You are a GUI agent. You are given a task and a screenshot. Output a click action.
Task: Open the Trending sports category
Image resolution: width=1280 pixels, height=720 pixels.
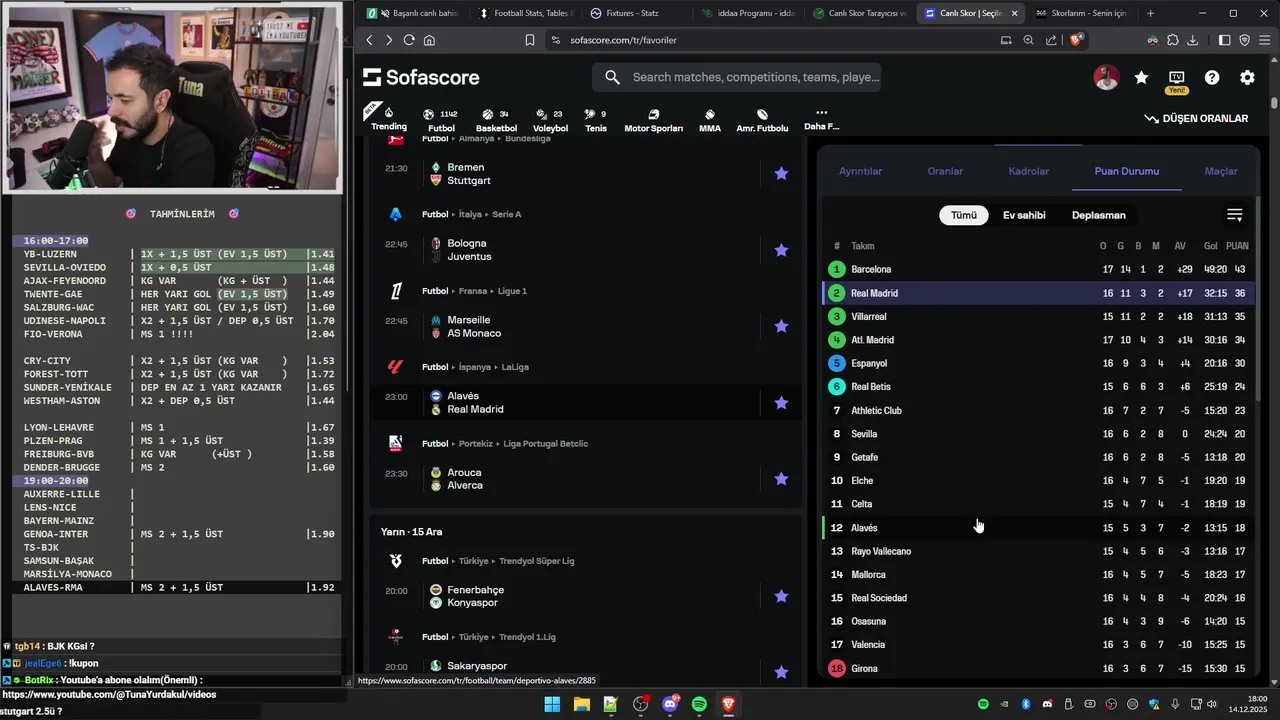coord(389,119)
